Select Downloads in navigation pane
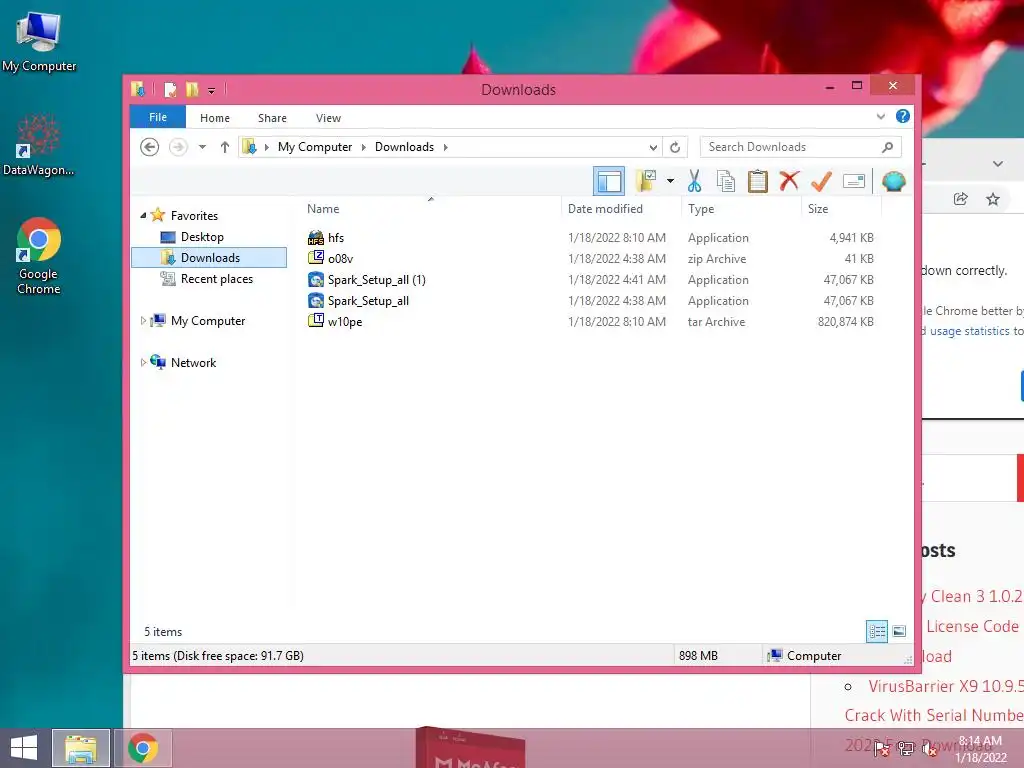This screenshot has height=768, width=1024. (x=209, y=257)
